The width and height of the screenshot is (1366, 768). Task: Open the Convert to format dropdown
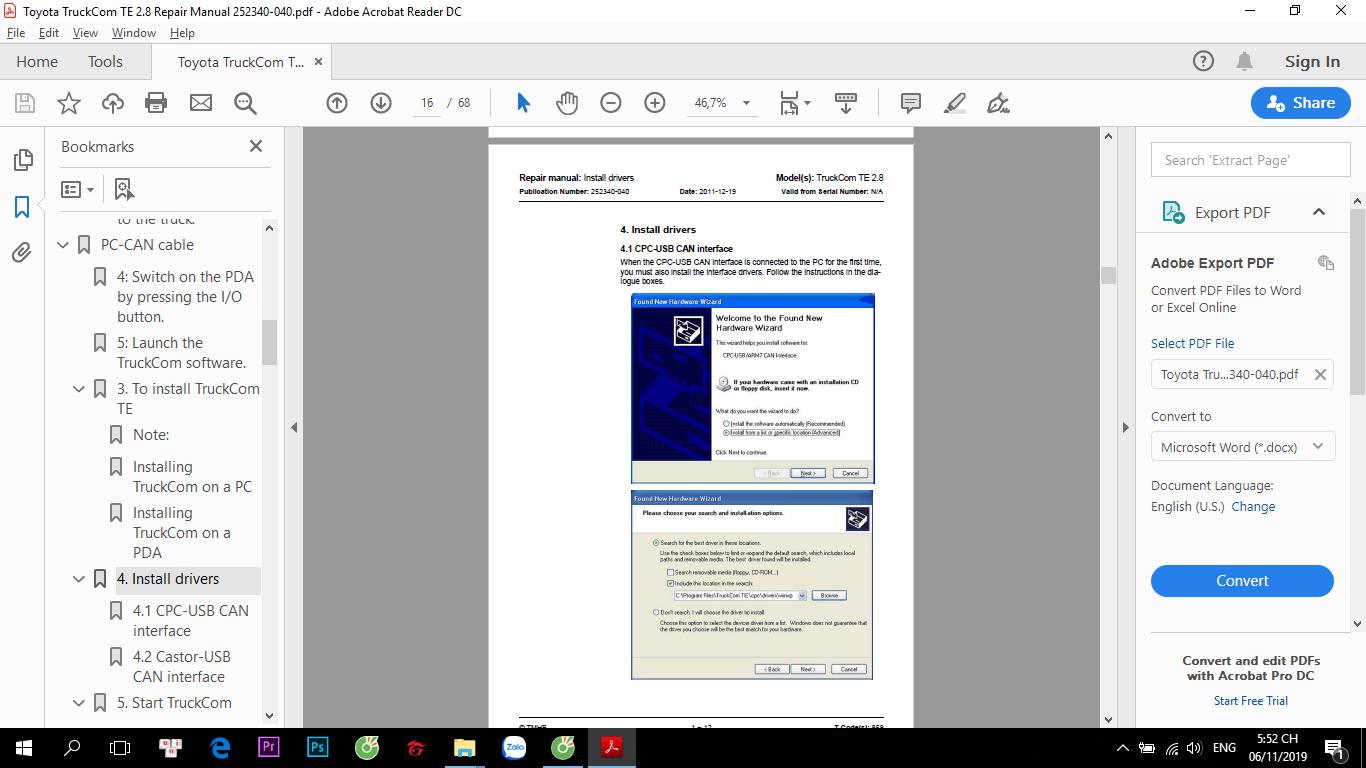coord(1242,447)
